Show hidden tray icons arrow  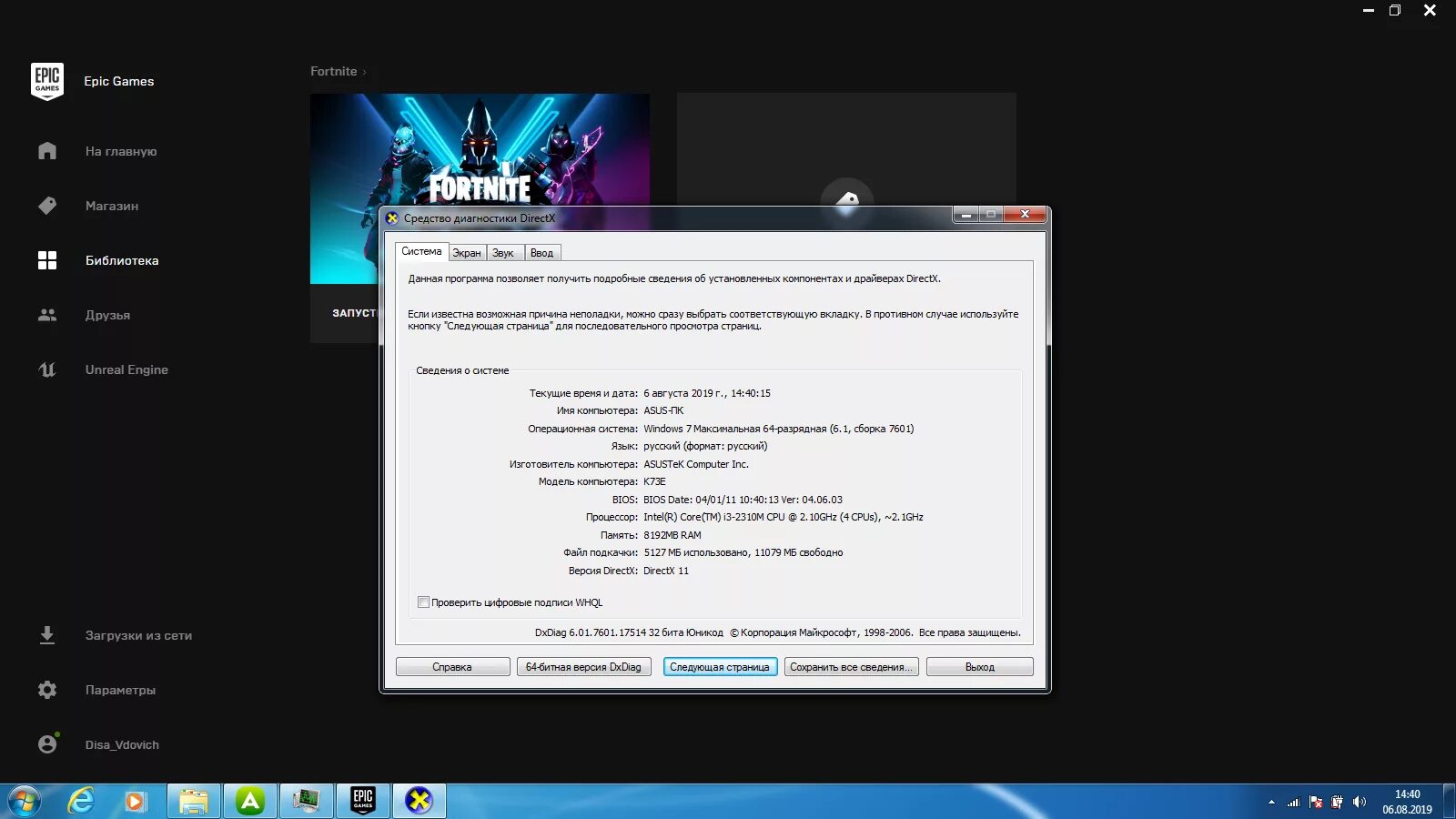[x=1271, y=802]
